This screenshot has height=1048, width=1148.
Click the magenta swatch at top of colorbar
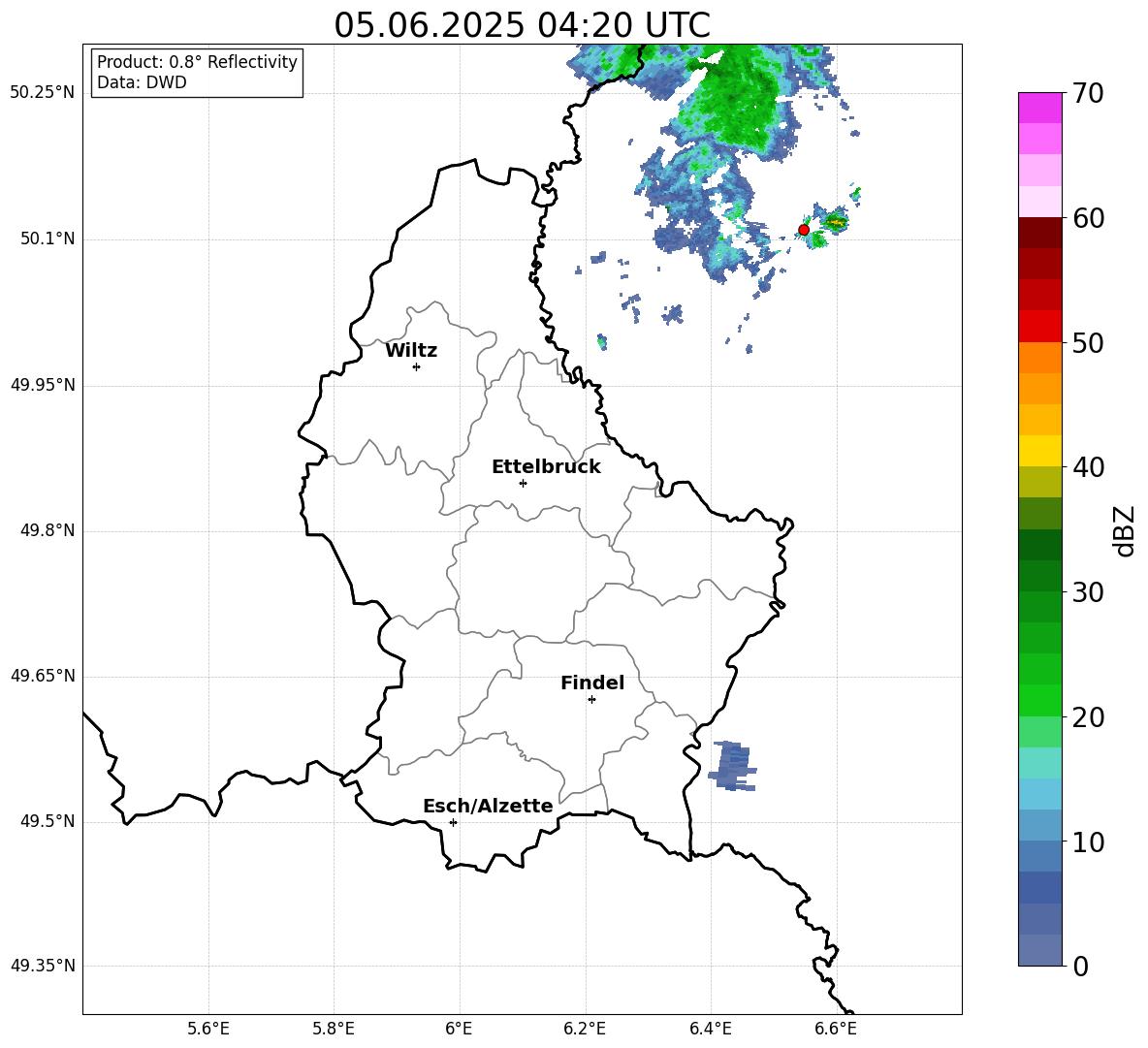pyautogui.click(x=1039, y=108)
